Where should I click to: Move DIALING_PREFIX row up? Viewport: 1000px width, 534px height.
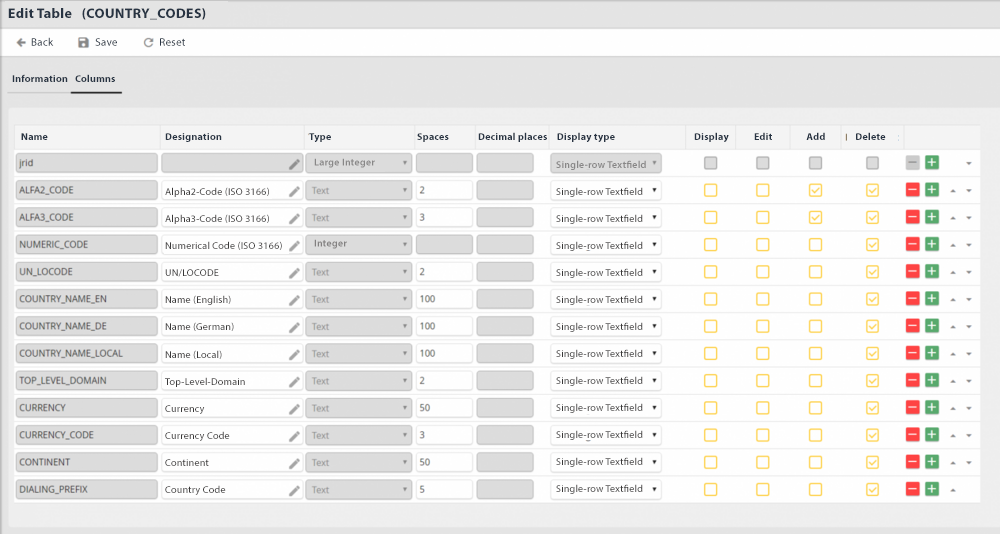[x=953, y=490]
